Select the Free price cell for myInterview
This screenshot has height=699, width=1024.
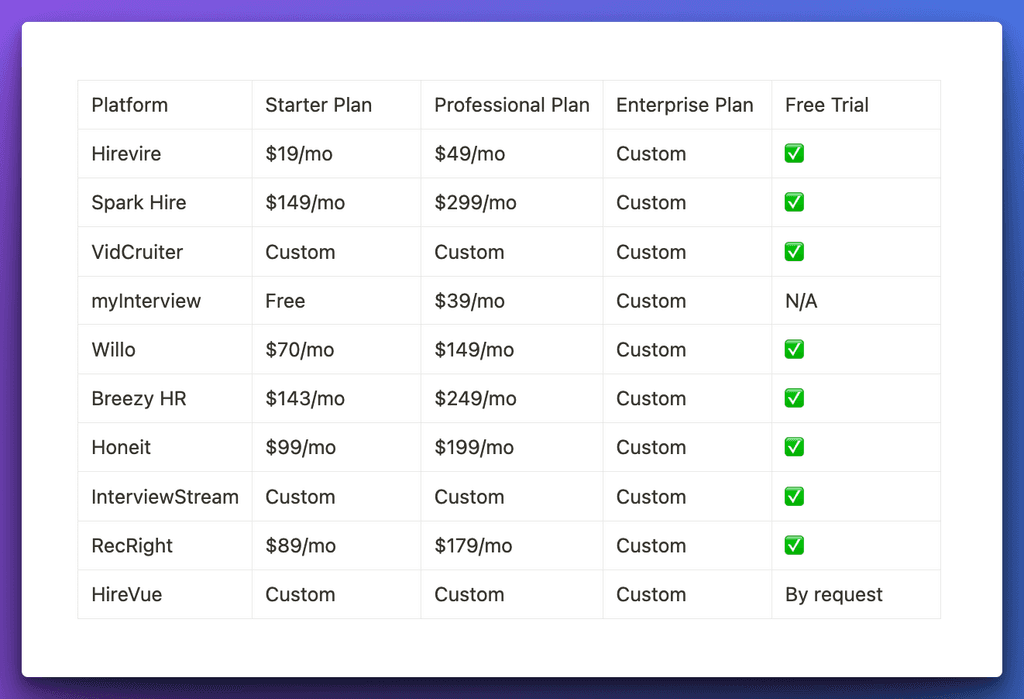(x=283, y=300)
